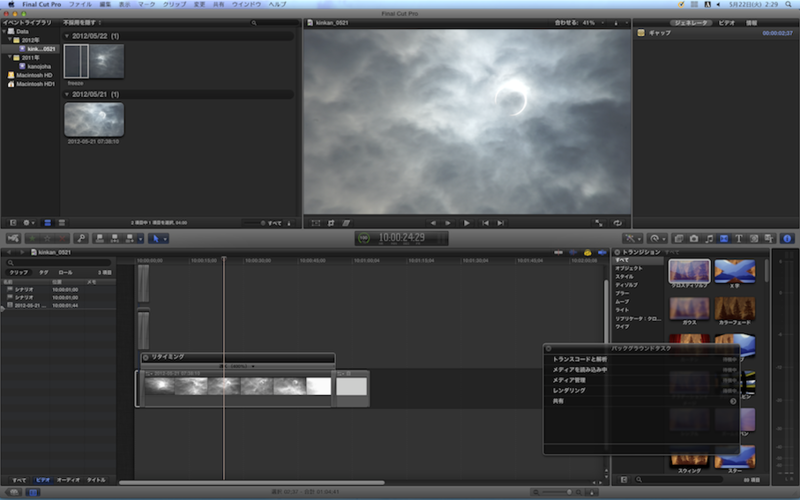Image resolution: width=800 pixels, height=500 pixels.
Task: Open the enhancements magic wand menu
Action: coord(632,238)
